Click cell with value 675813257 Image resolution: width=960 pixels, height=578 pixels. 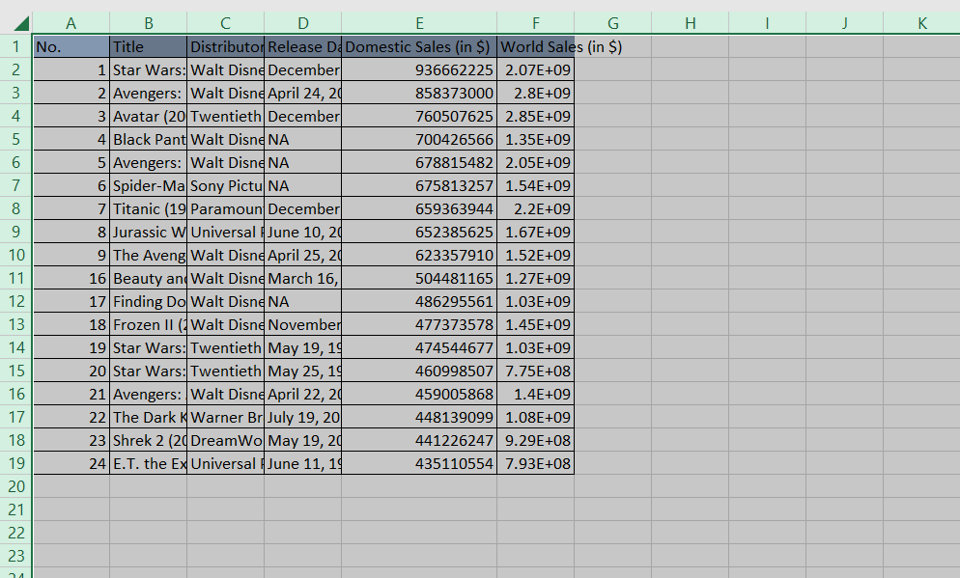pyautogui.click(x=419, y=186)
